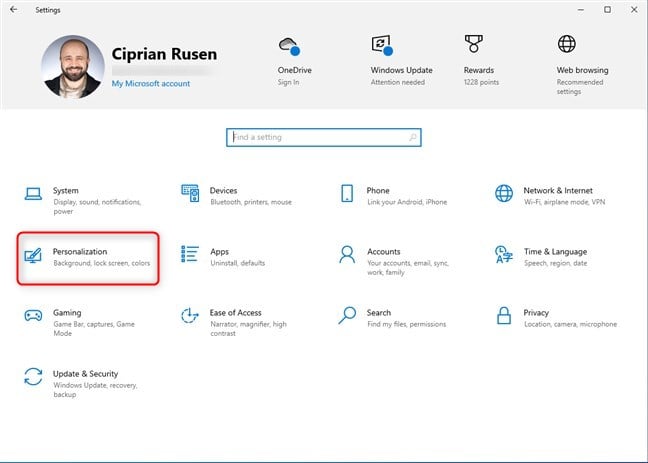Open the Privacy padlock icon
The image size is (648, 463).
point(504,315)
